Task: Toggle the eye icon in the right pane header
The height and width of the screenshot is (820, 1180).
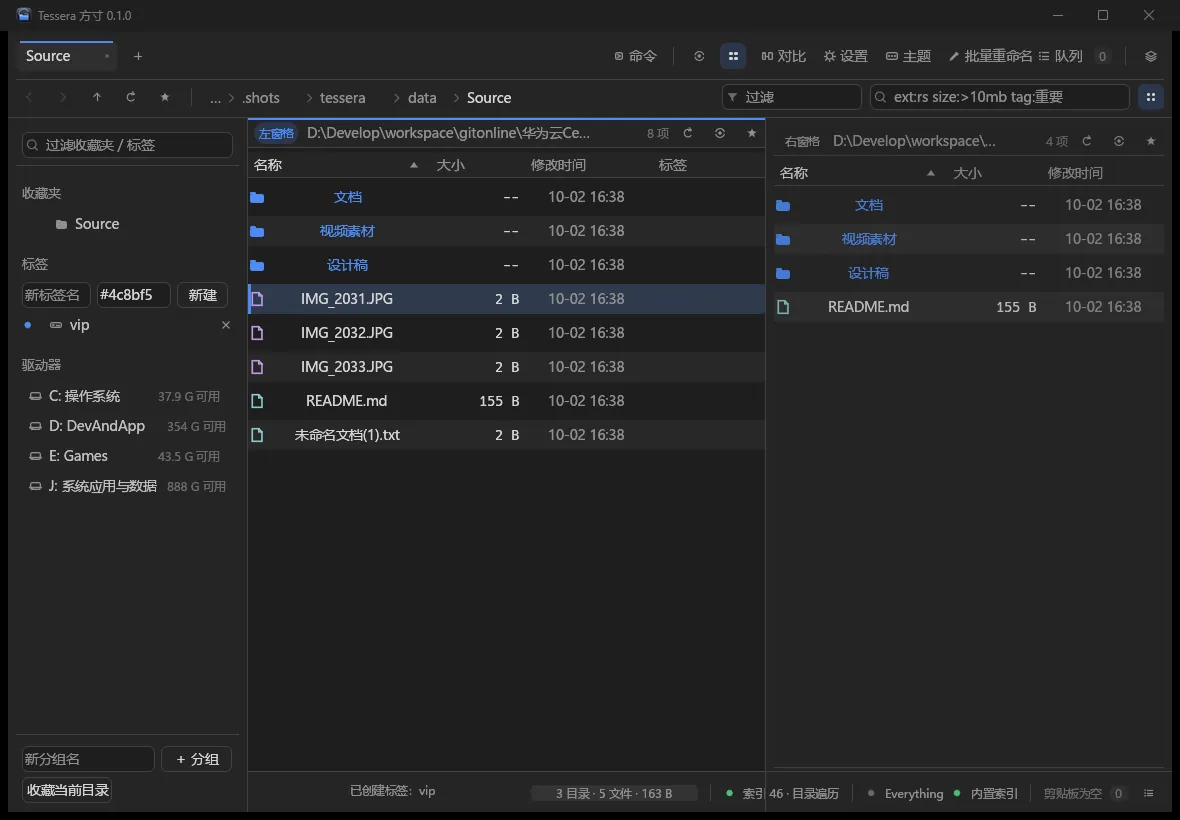Action: pos(1119,141)
